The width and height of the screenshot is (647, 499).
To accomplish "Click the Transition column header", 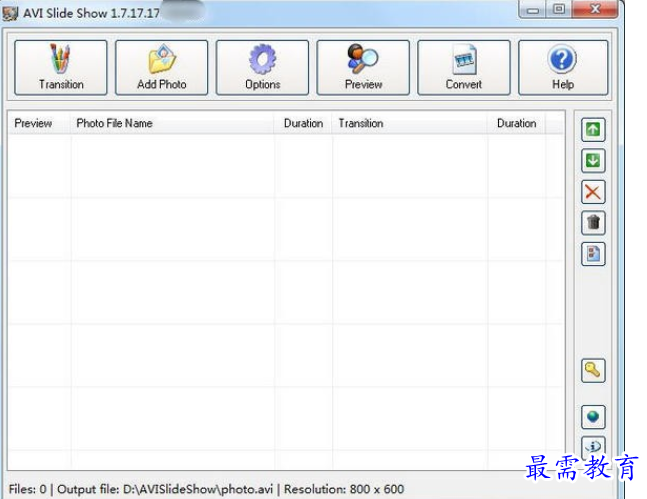I will pyautogui.click(x=410, y=123).
